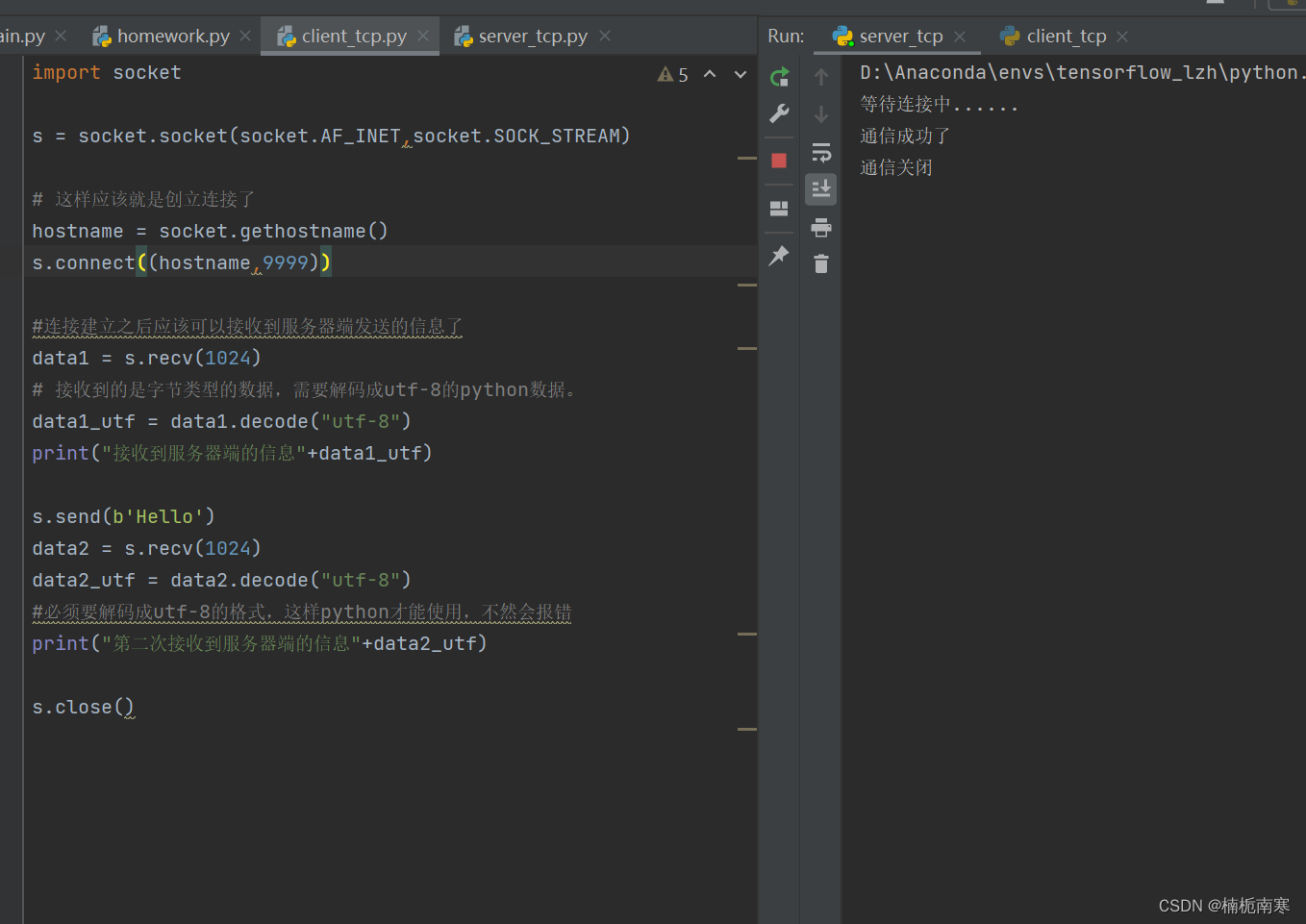Go up the stack trace arrow
1306x924 pixels.
click(x=821, y=77)
